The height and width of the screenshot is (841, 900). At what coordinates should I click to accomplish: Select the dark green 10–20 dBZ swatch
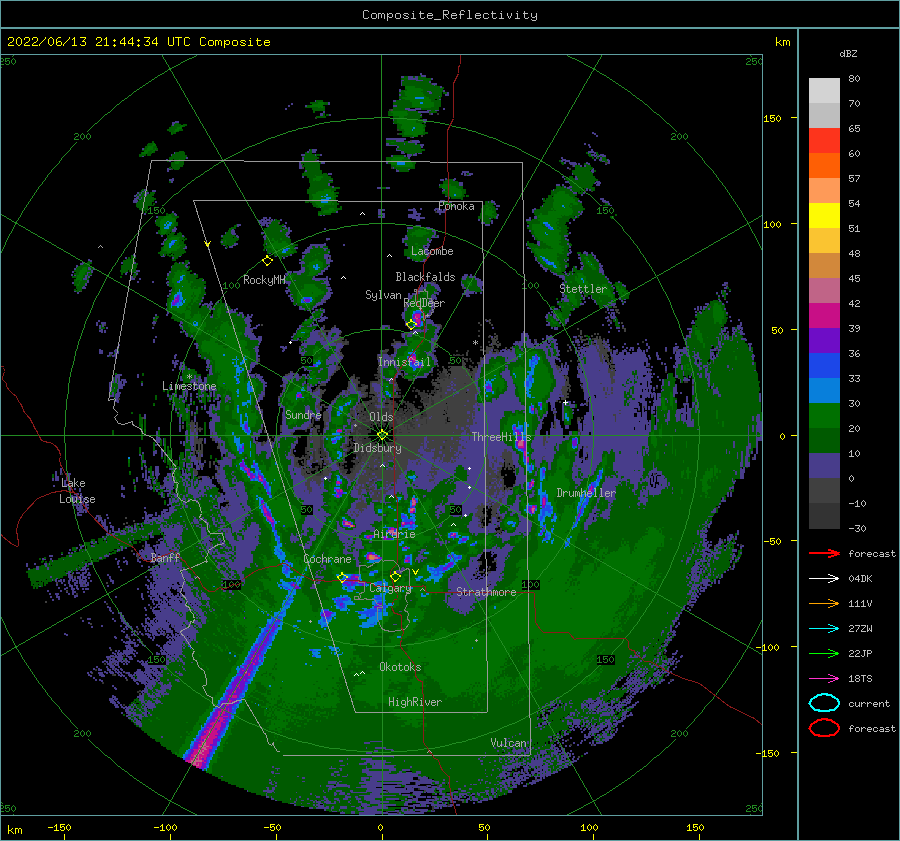pos(824,440)
